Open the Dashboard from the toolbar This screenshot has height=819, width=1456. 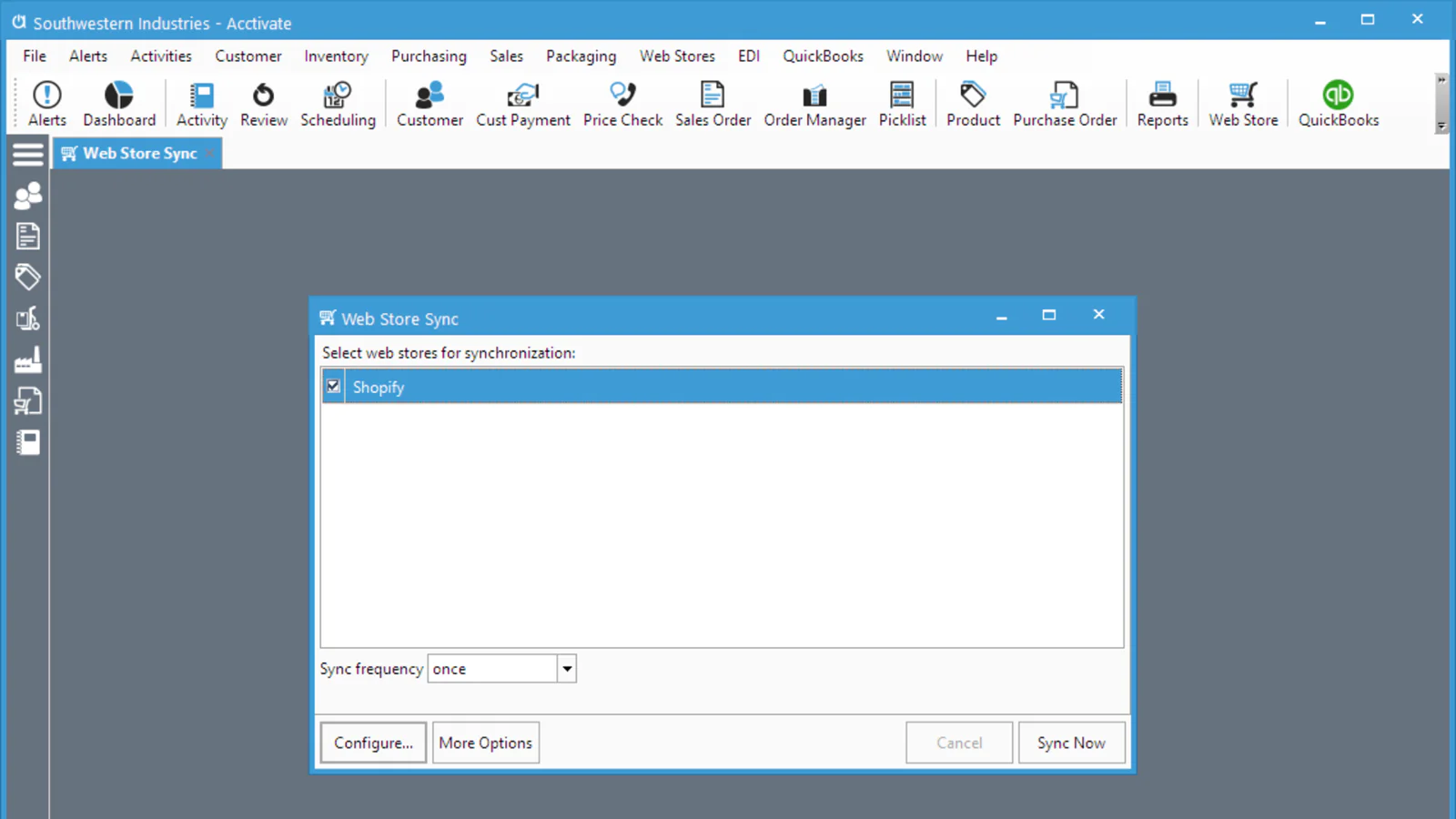coord(119,104)
